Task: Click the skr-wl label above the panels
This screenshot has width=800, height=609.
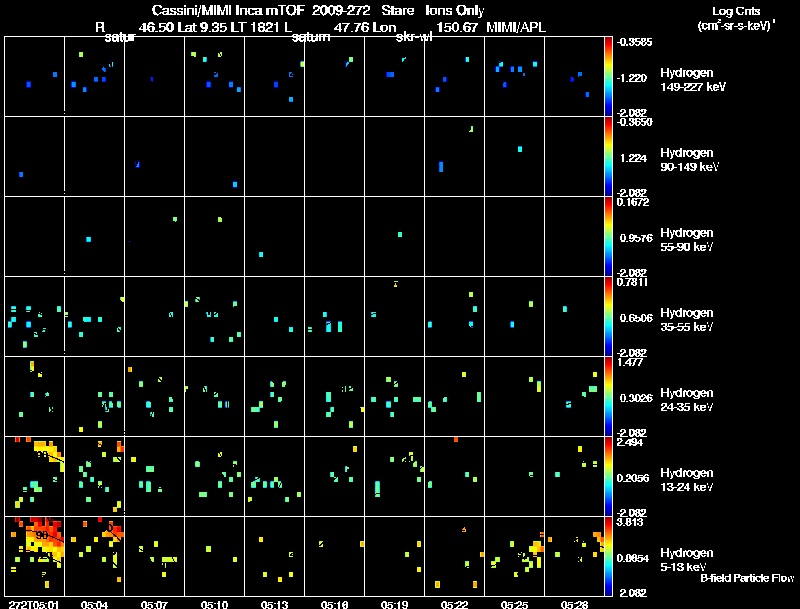Action: (x=414, y=37)
